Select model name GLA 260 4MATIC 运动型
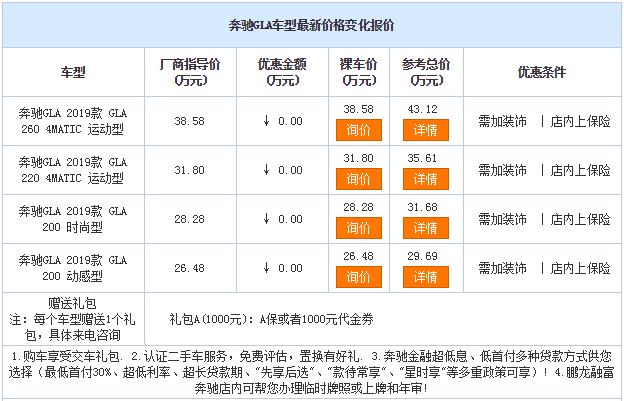624x401 pixels. (73, 121)
